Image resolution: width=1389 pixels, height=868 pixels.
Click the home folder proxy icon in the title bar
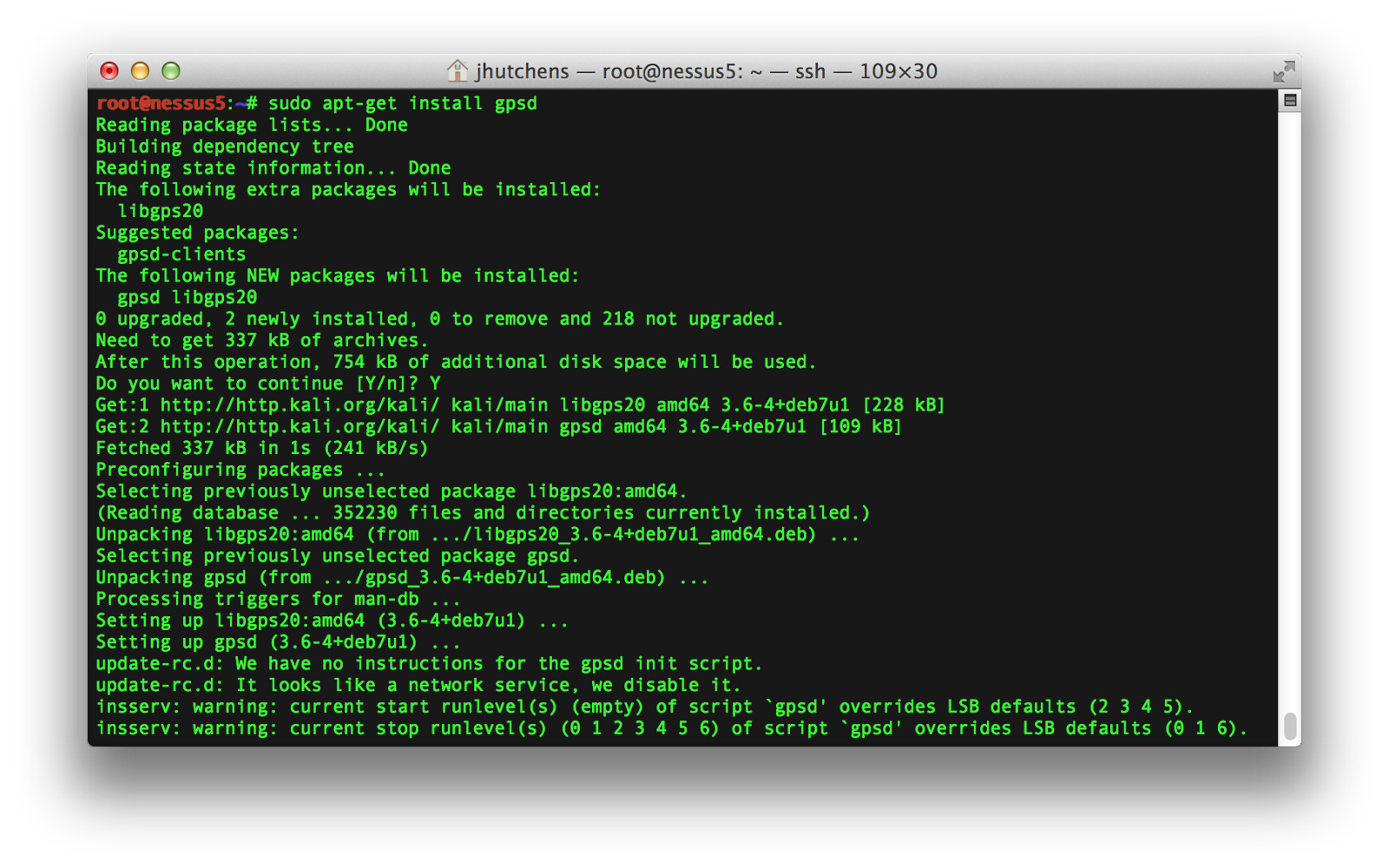coord(458,70)
